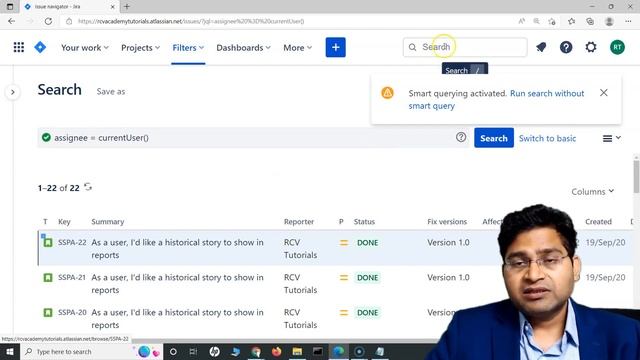
Task: Open the Columns dropdown
Action: click(x=592, y=191)
